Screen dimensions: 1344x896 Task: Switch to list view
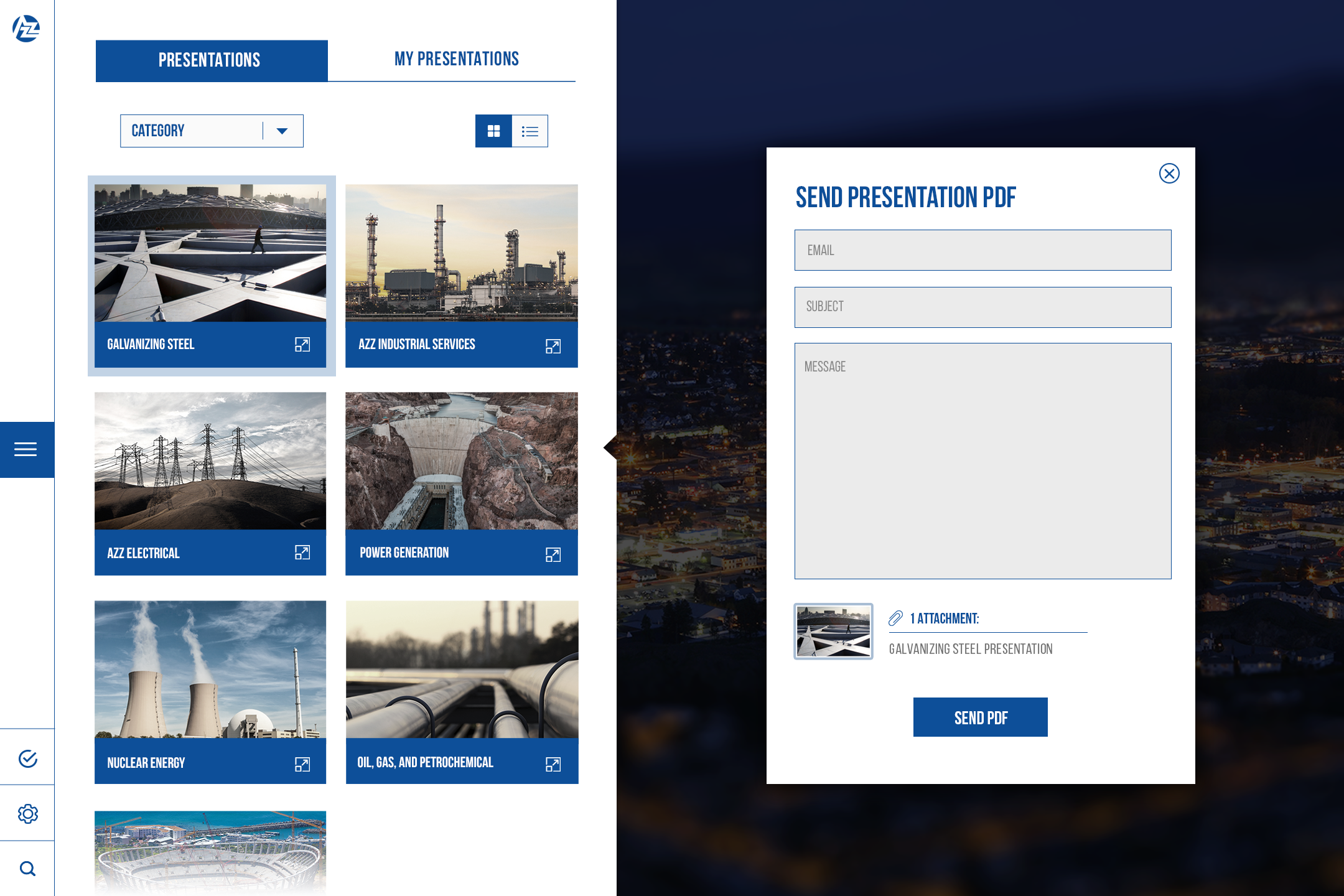point(530,131)
